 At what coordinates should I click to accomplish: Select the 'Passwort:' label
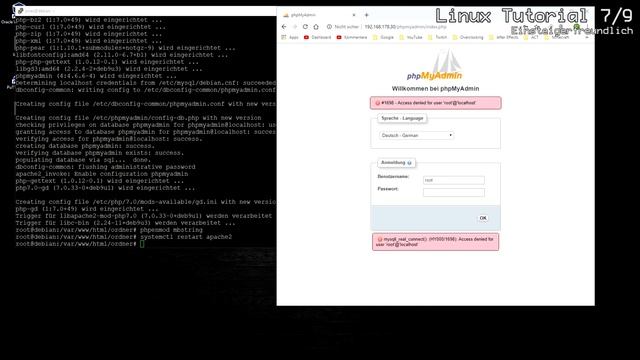[x=388, y=189]
